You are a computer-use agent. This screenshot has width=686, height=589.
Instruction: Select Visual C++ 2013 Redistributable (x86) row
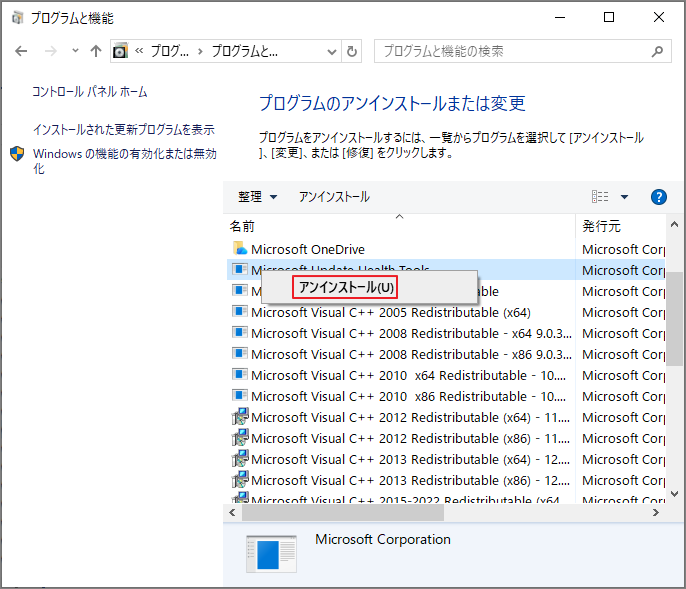pyautogui.click(x=410, y=480)
